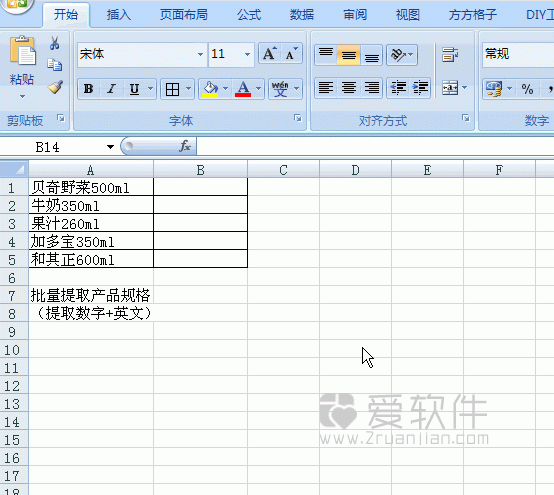The width and height of the screenshot is (554, 495).
Task: Switch to the 开始 tab
Action: (66, 15)
